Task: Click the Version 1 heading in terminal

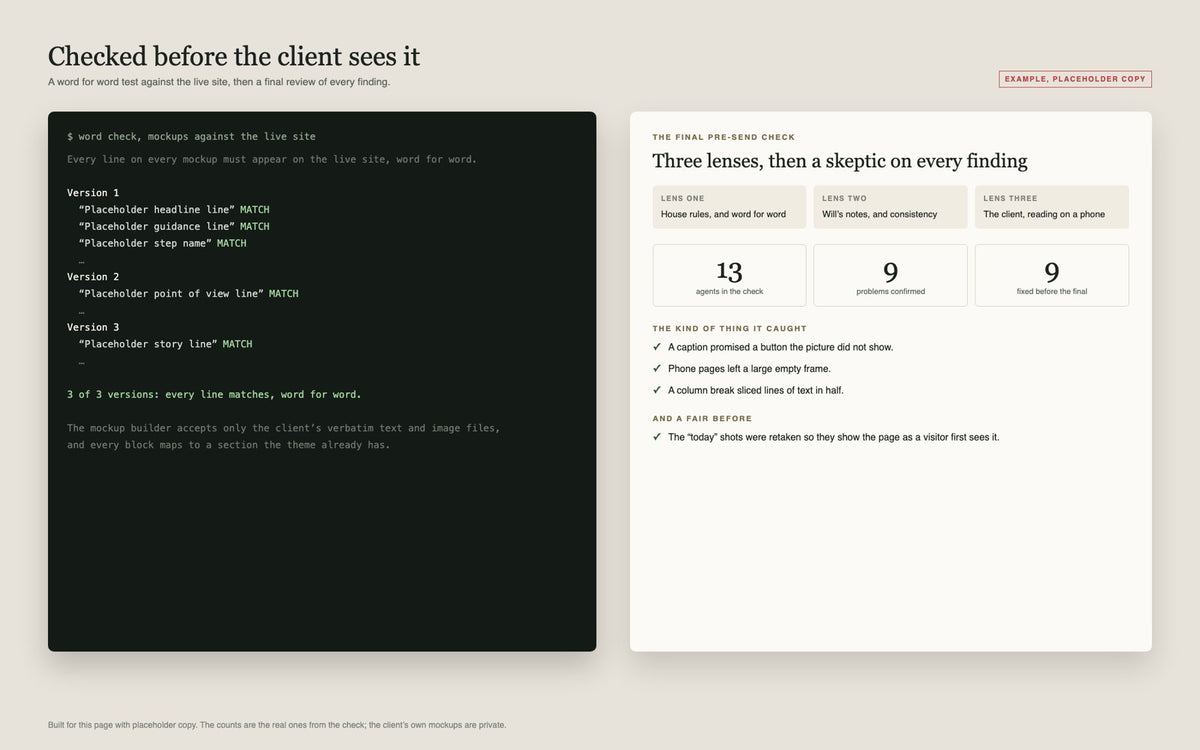Action: (x=93, y=193)
